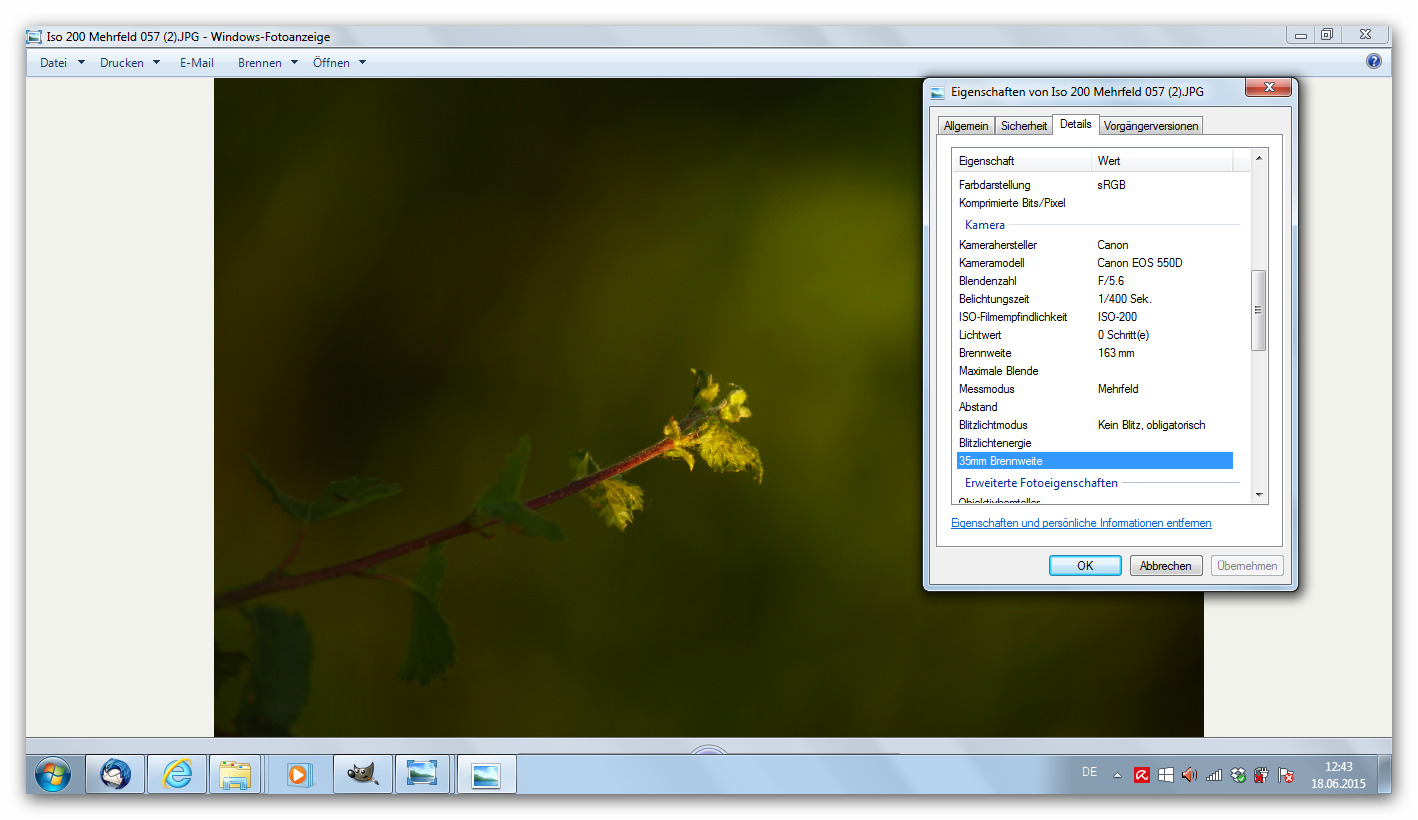Select the Blitzlichtenergie row
This screenshot has height=820, width=1418.
click(x=1095, y=443)
